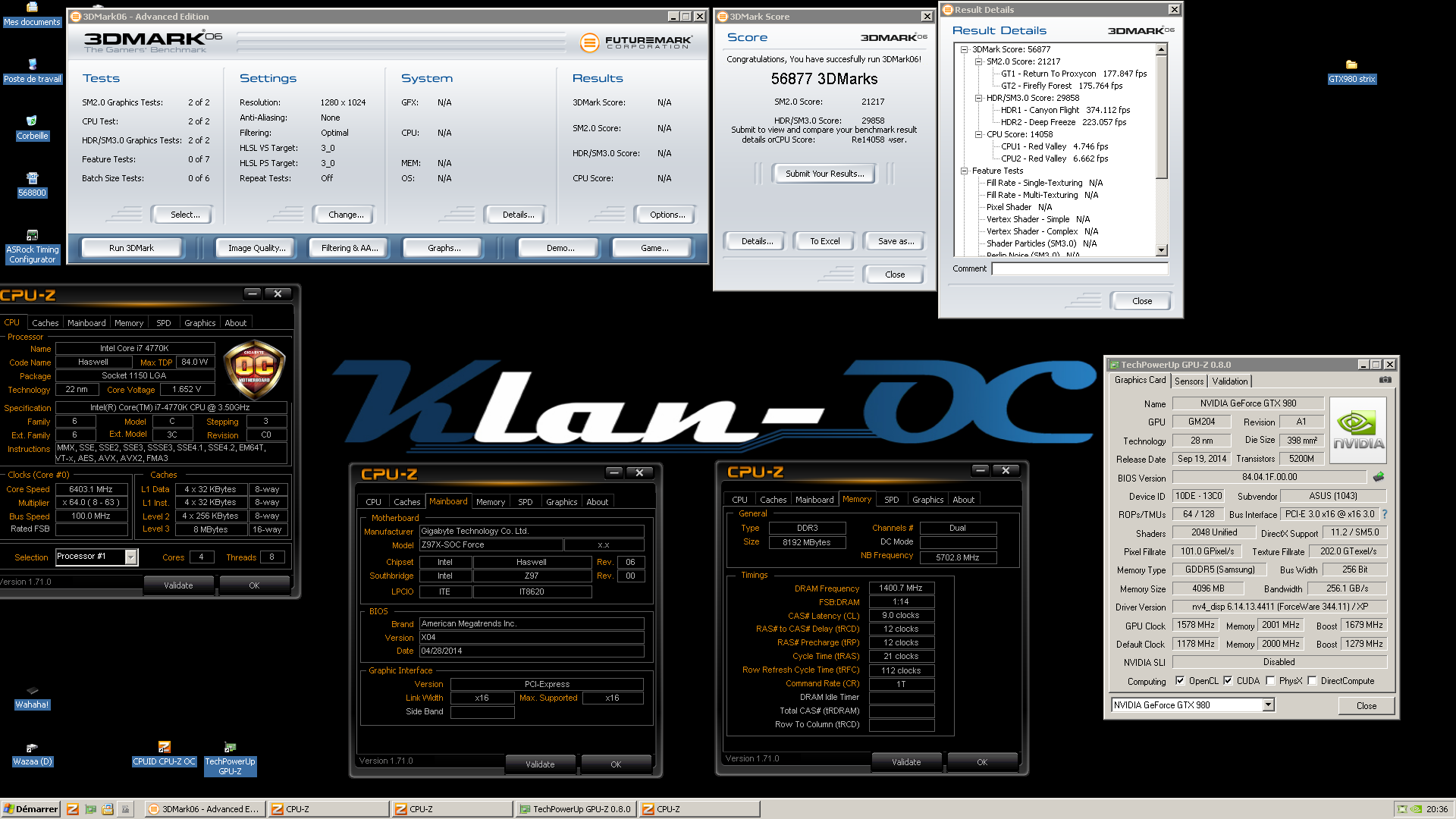This screenshot has width=1456, height=819.
Task: Click the Submit Your Results button
Action: click(x=824, y=174)
